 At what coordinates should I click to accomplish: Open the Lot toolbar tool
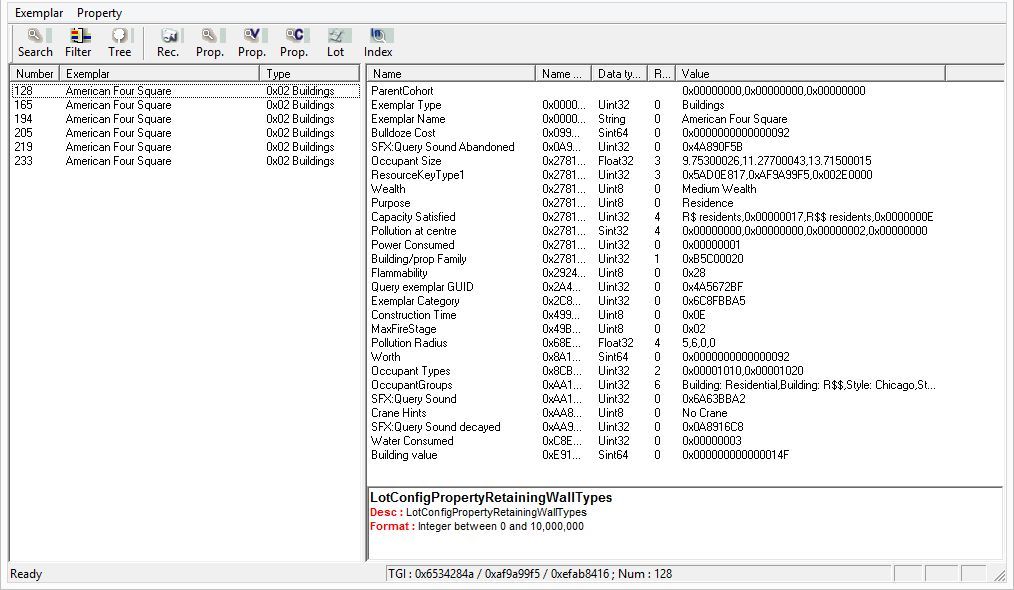336,43
